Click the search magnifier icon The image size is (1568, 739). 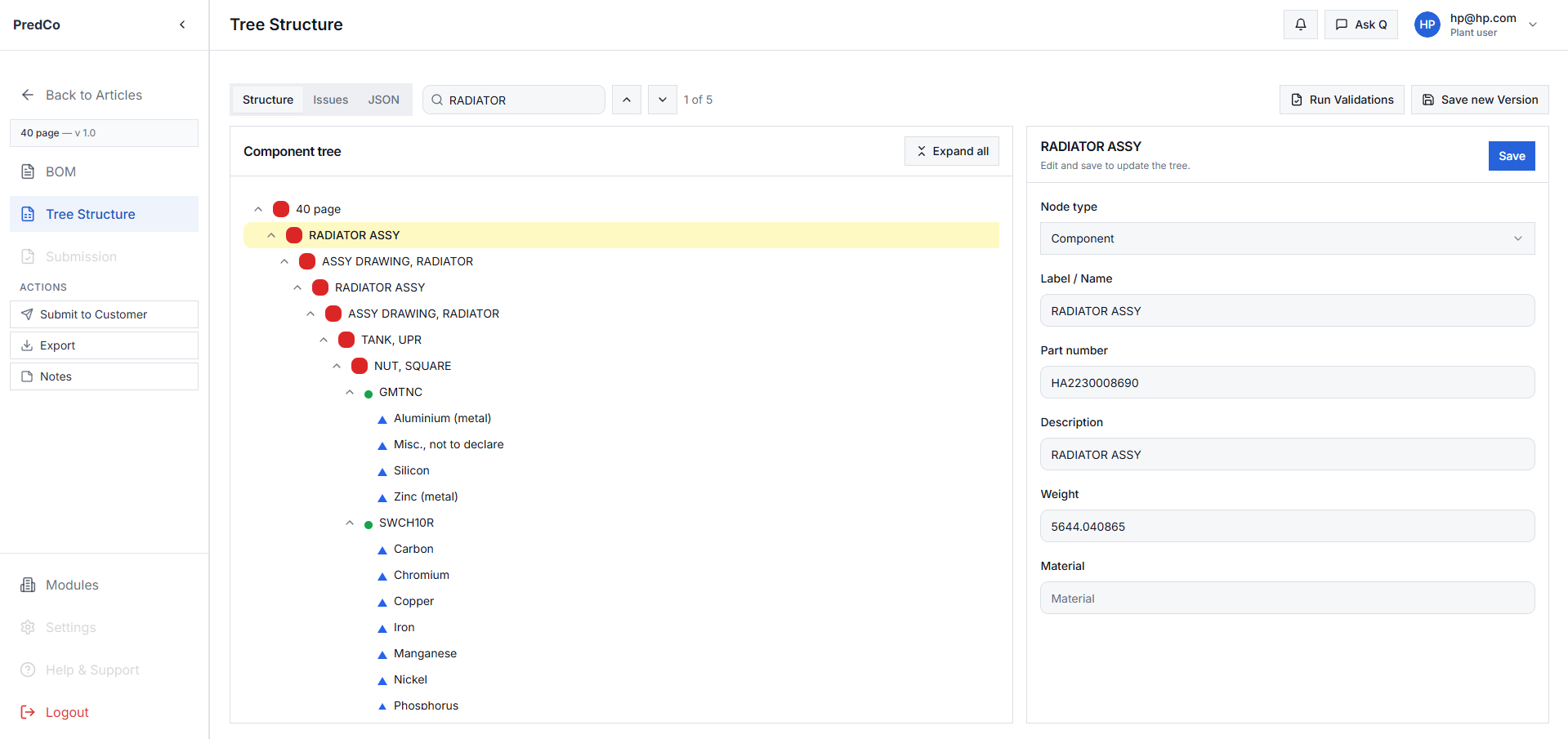pos(437,100)
